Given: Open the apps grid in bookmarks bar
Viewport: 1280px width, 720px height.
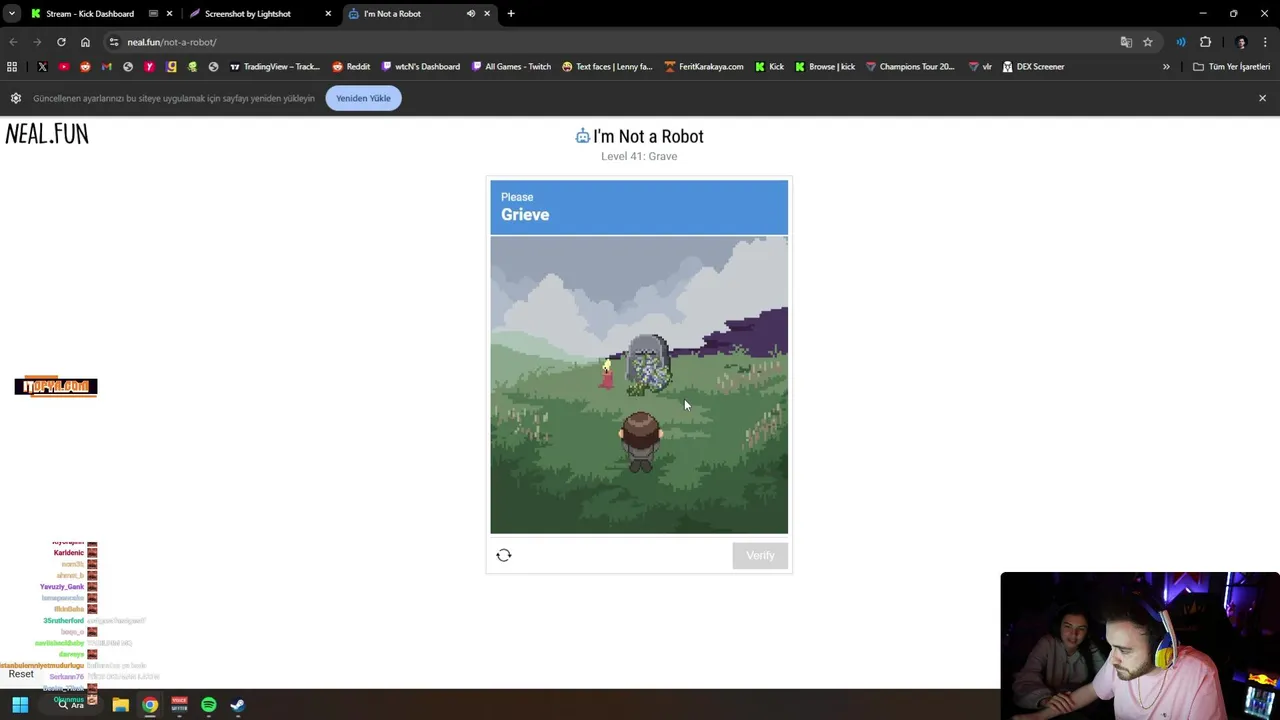Looking at the screenshot, I should pyautogui.click(x=12, y=67).
